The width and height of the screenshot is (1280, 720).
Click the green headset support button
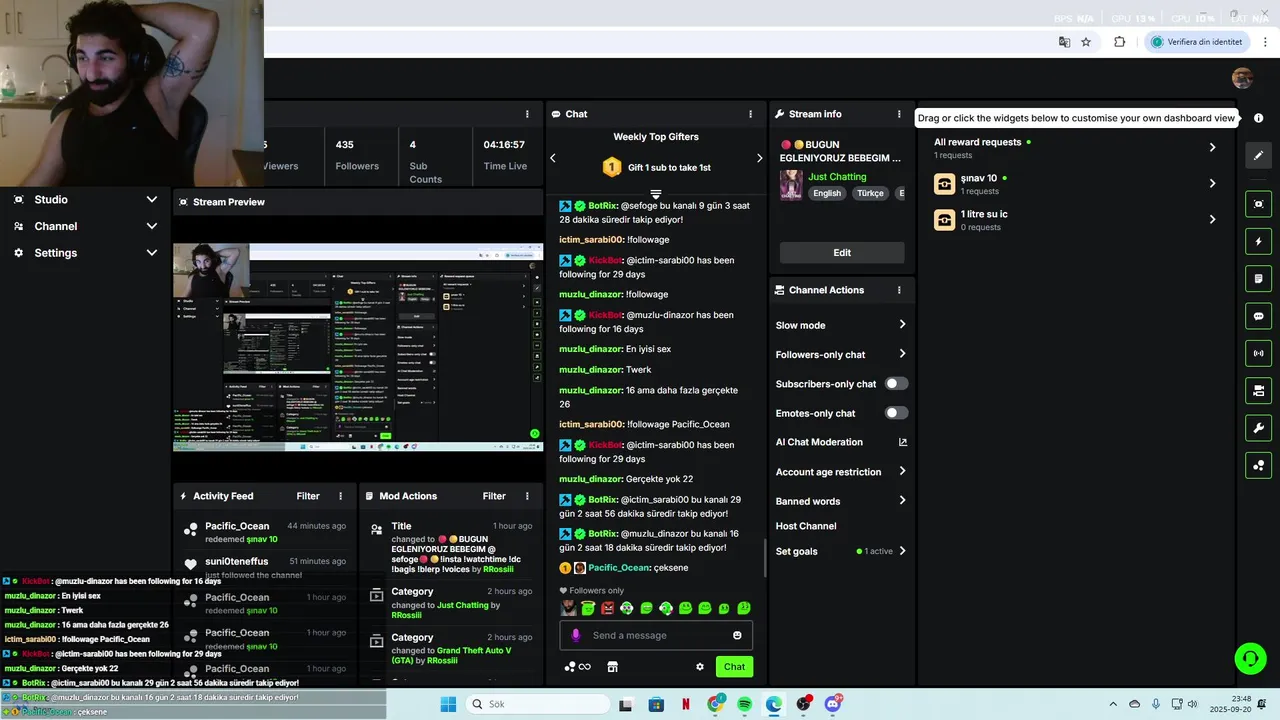click(x=1250, y=658)
